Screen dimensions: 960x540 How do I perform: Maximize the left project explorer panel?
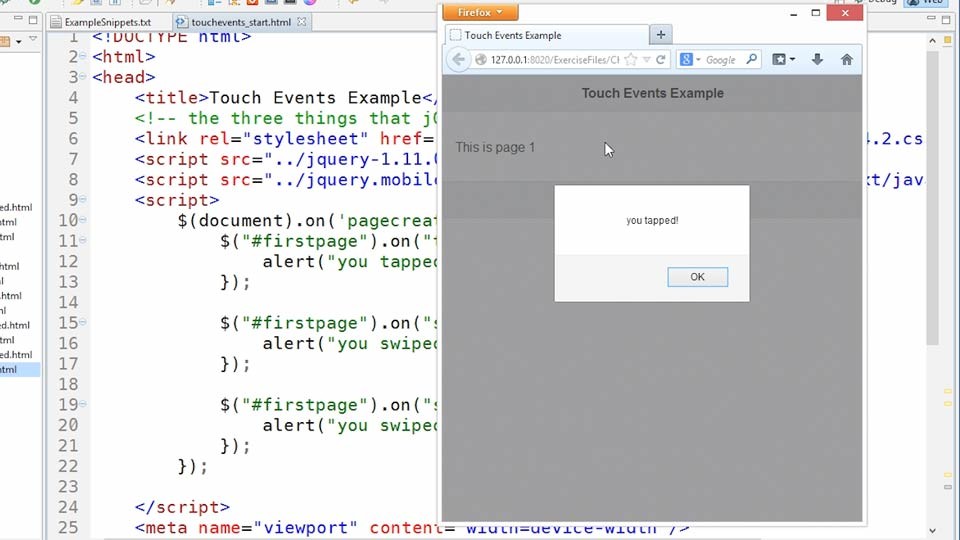[x=33, y=19]
